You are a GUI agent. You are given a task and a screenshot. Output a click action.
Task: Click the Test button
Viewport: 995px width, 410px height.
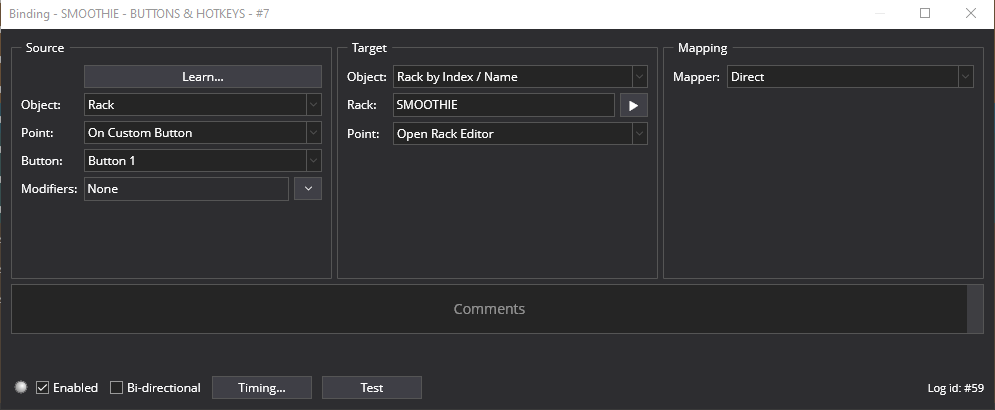pos(371,387)
